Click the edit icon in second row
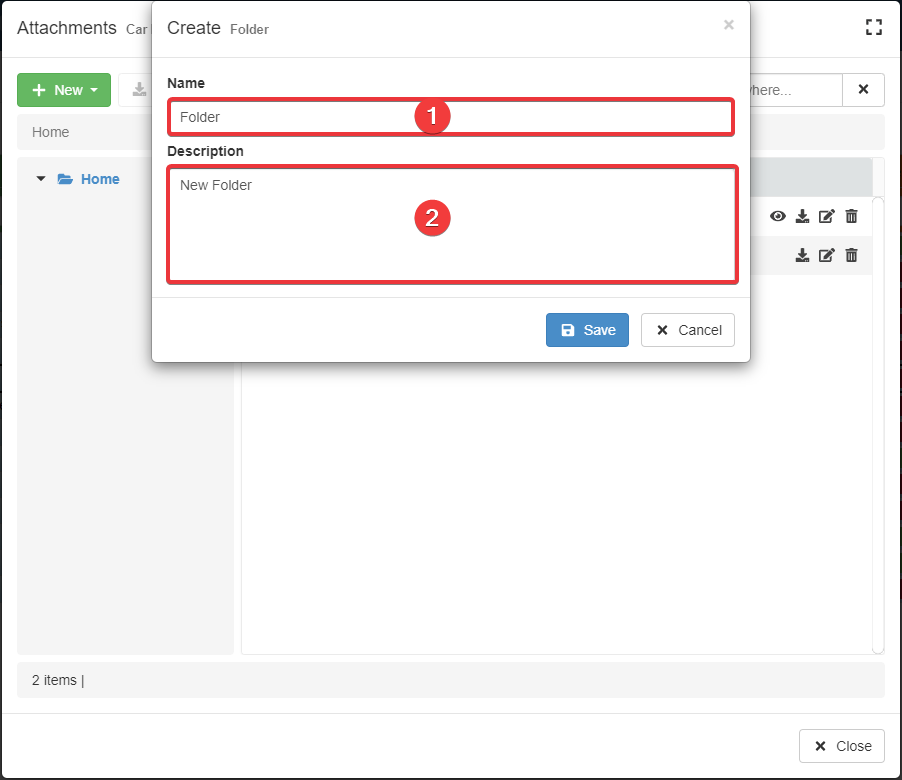The width and height of the screenshot is (902, 780). 826,255
